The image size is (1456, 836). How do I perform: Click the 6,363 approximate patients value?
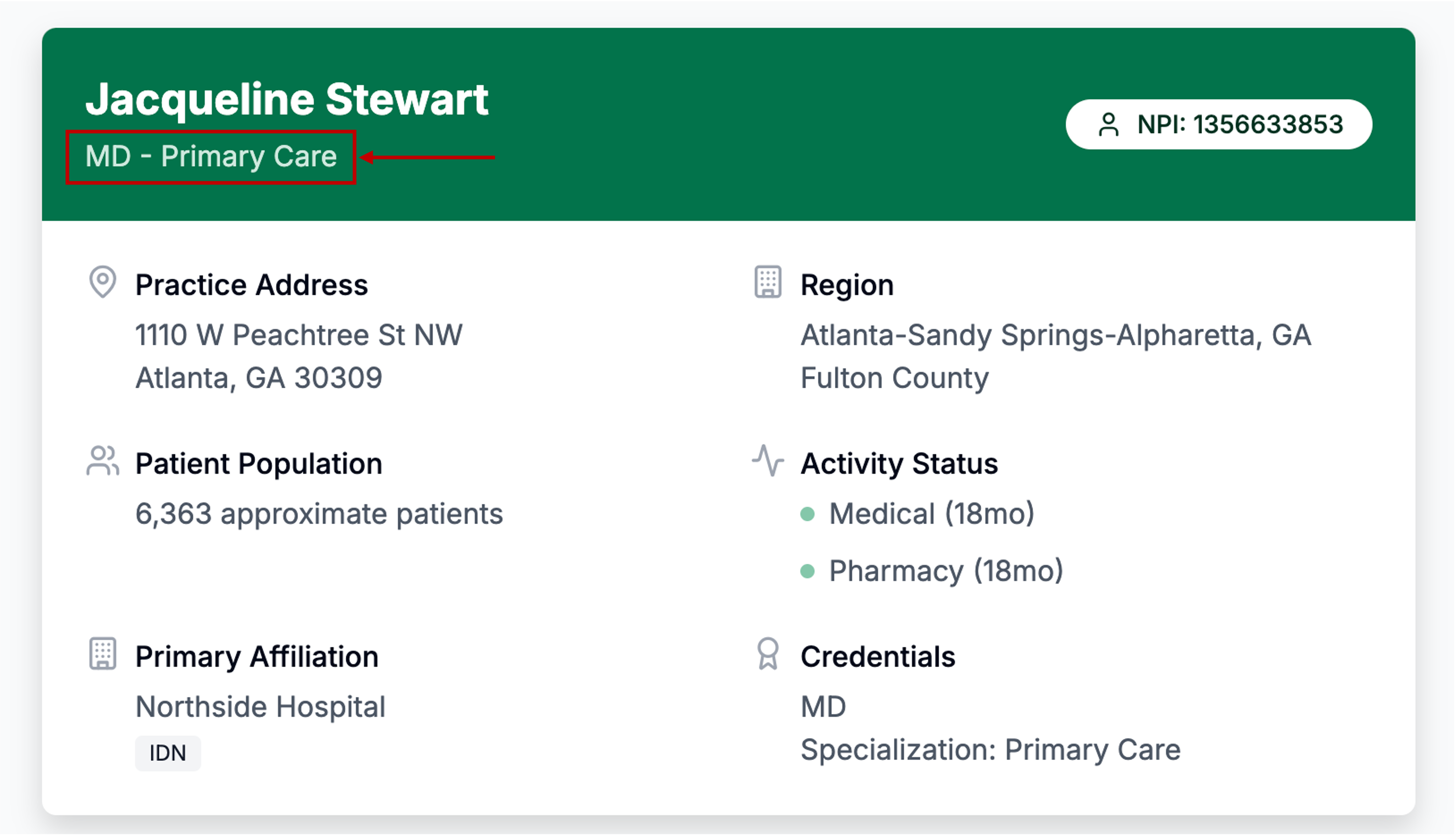(319, 514)
